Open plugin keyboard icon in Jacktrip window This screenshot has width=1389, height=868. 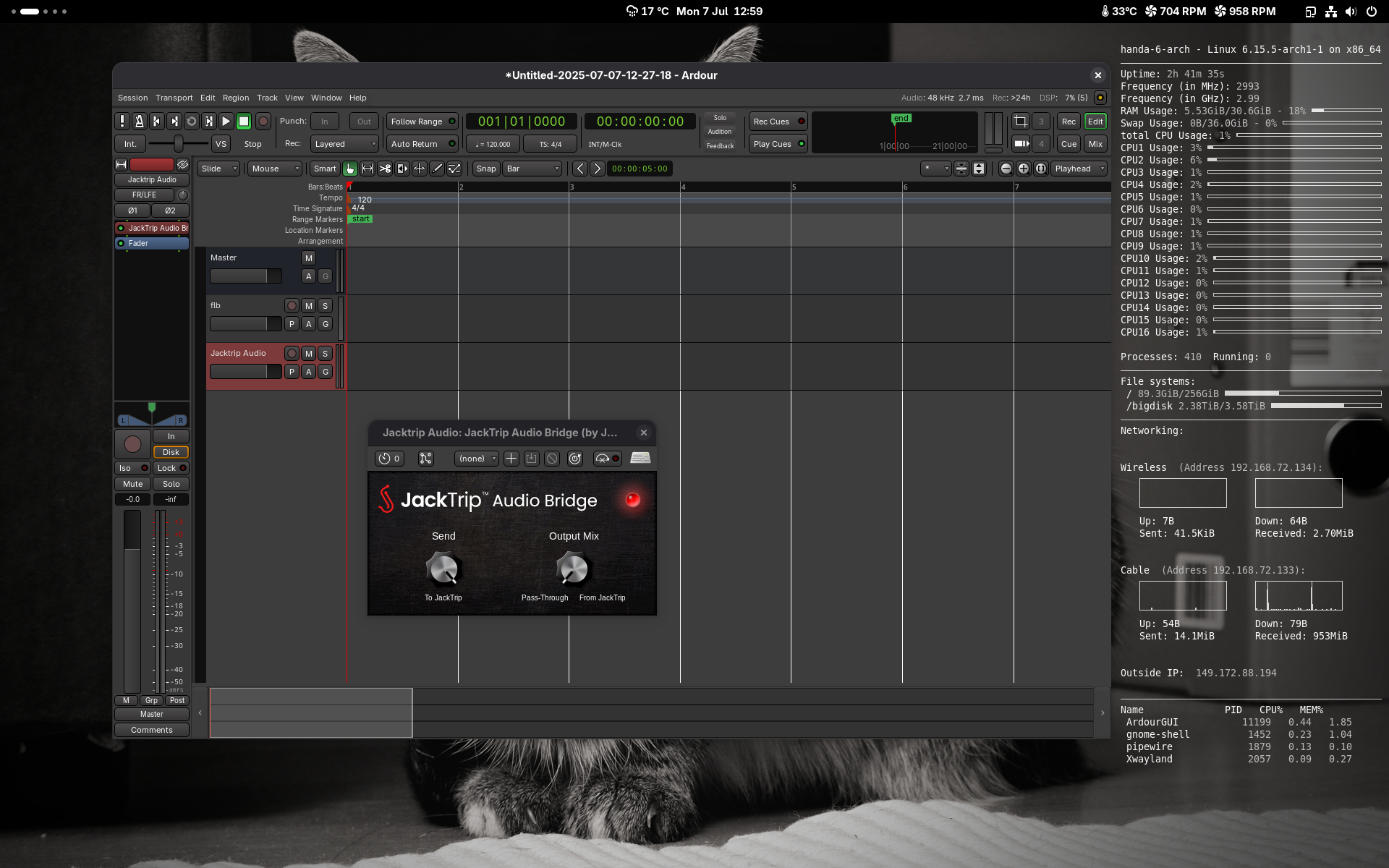(640, 458)
